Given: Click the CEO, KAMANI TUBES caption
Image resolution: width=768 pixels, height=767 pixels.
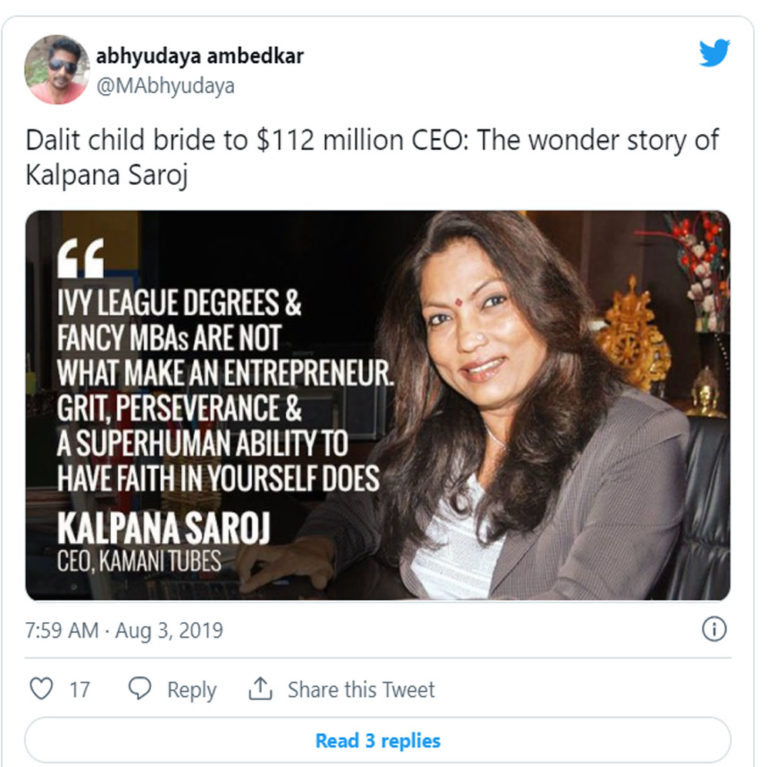Looking at the screenshot, I should click(139, 561).
